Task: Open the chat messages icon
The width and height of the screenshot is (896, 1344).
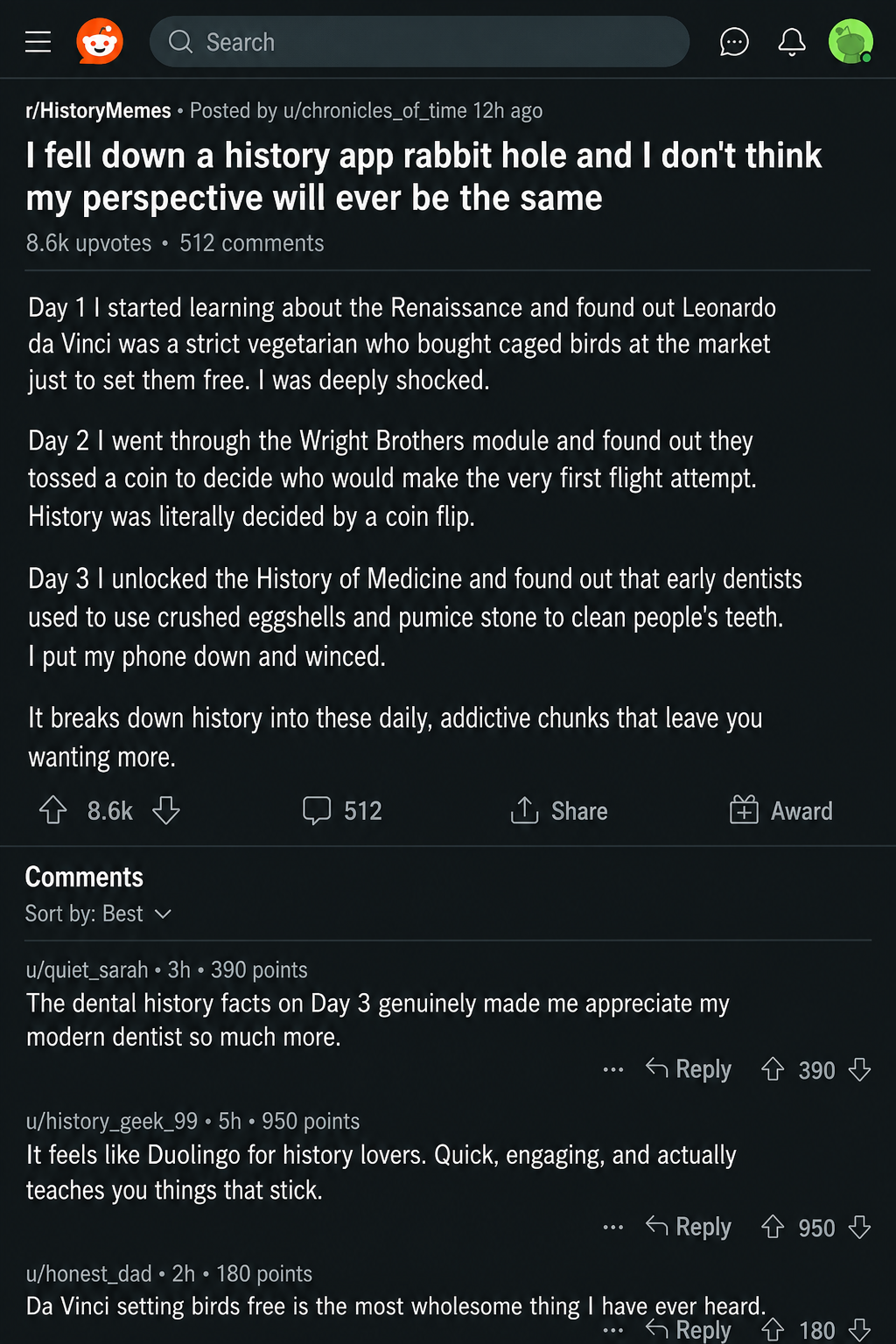Action: 734,41
